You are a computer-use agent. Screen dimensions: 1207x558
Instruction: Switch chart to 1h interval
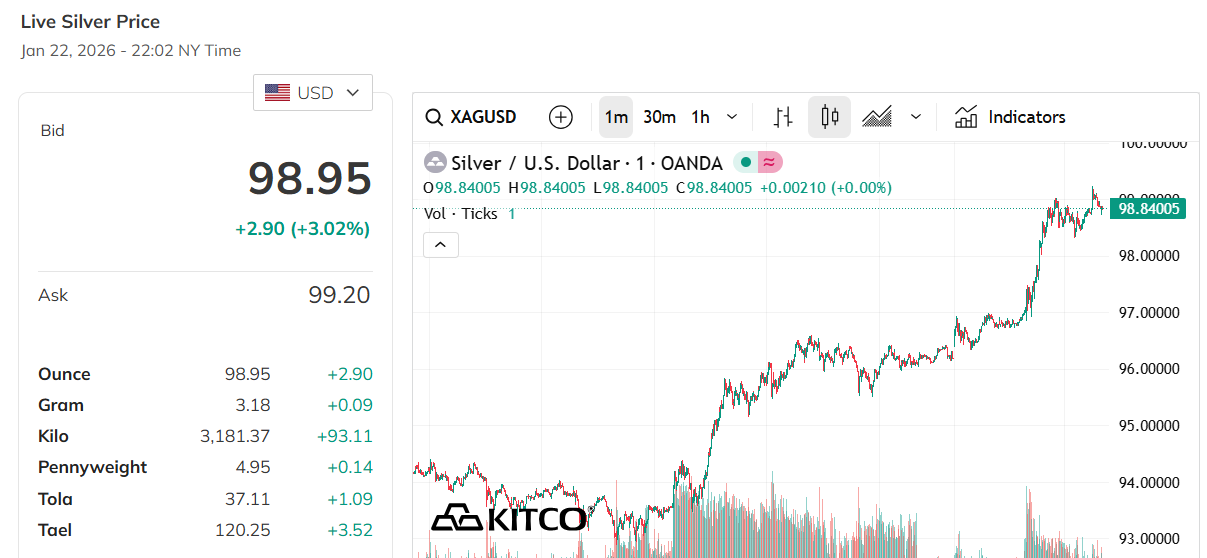[x=700, y=117]
